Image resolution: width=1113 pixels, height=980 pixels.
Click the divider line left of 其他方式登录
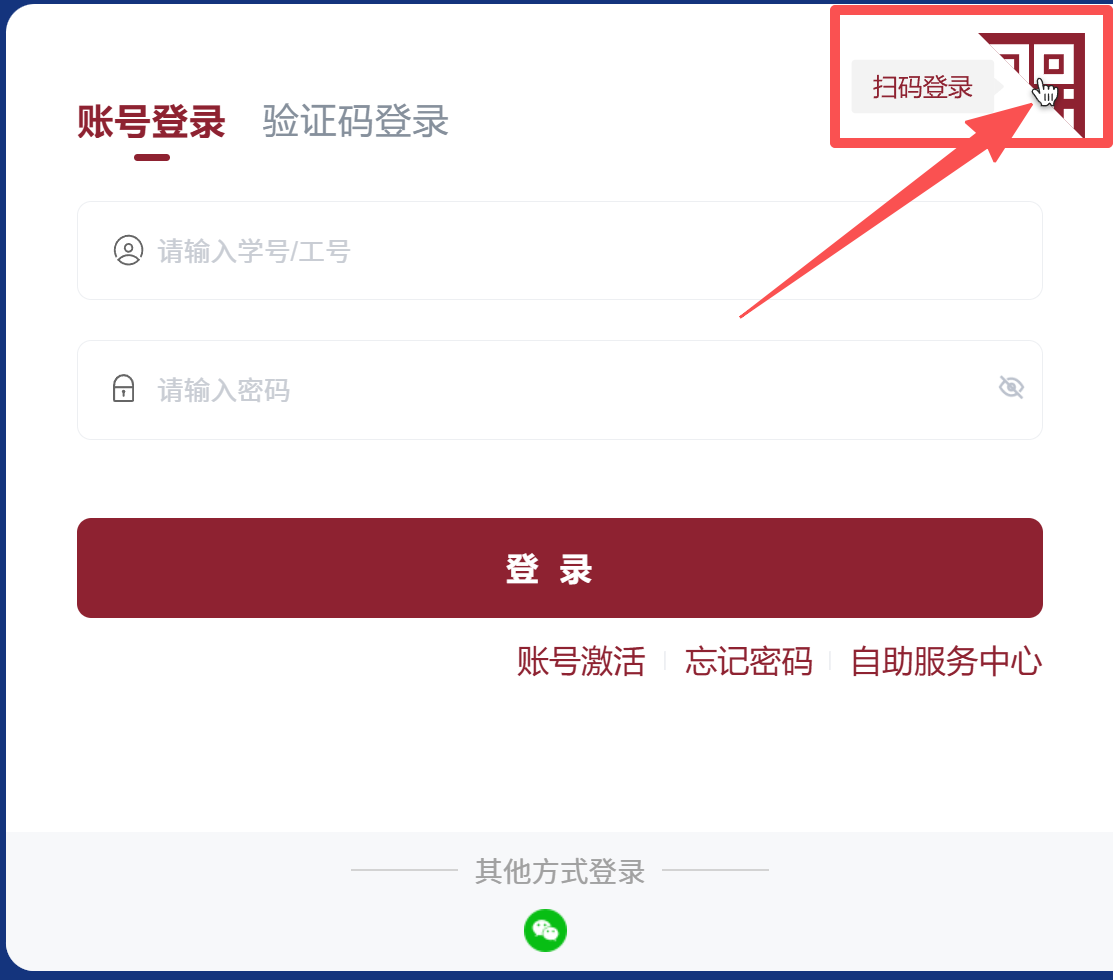[x=404, y=869]
